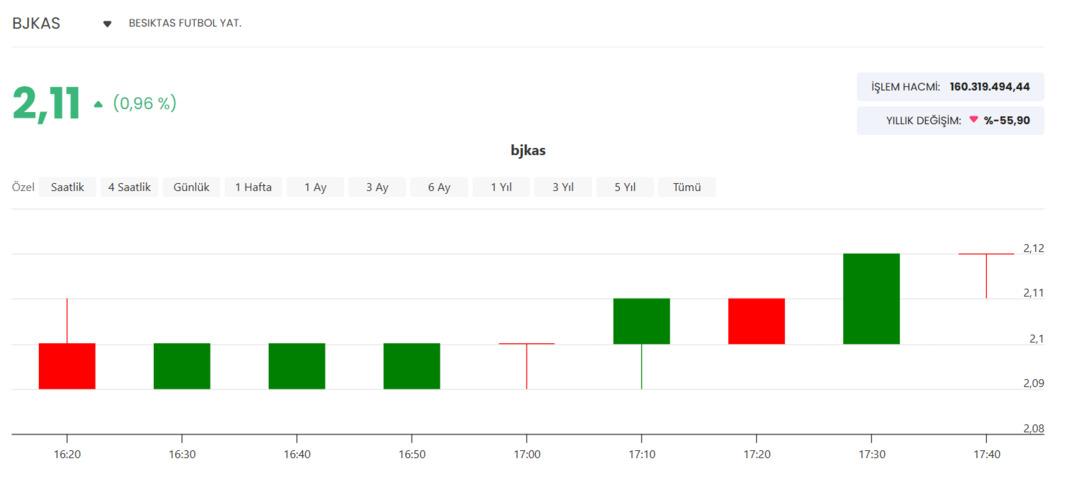Click the red candle at 16:20
The height and width of the screenshot is (479, 1080).
coord(67,366)
